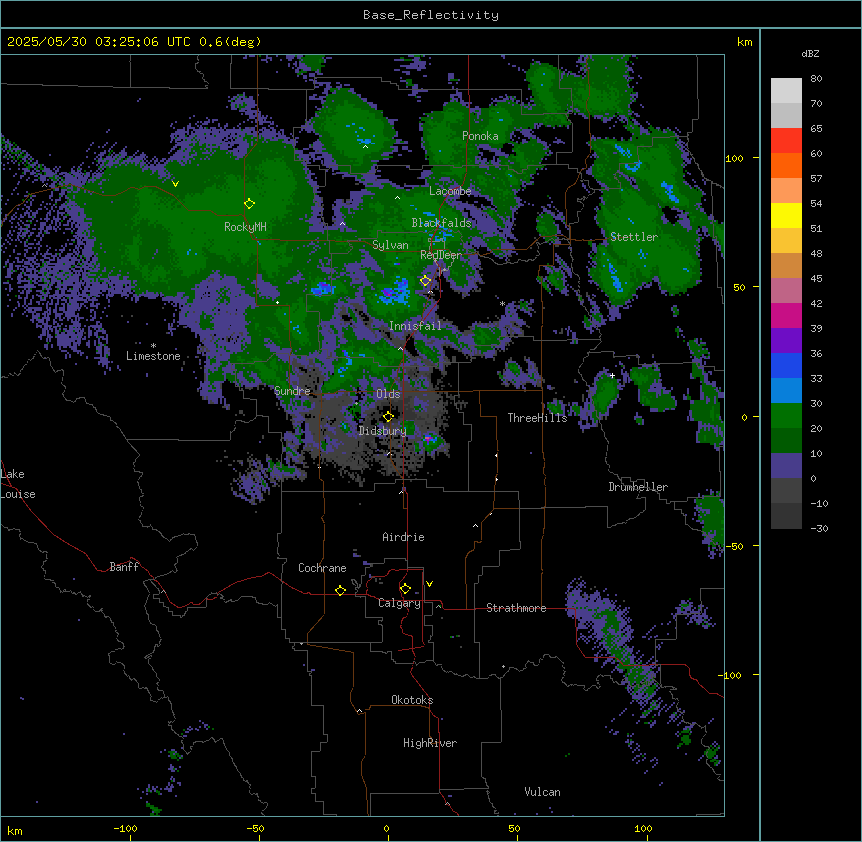
Task: Select the royal blue legend swatch above 33
Action: (x=786, y=365)
